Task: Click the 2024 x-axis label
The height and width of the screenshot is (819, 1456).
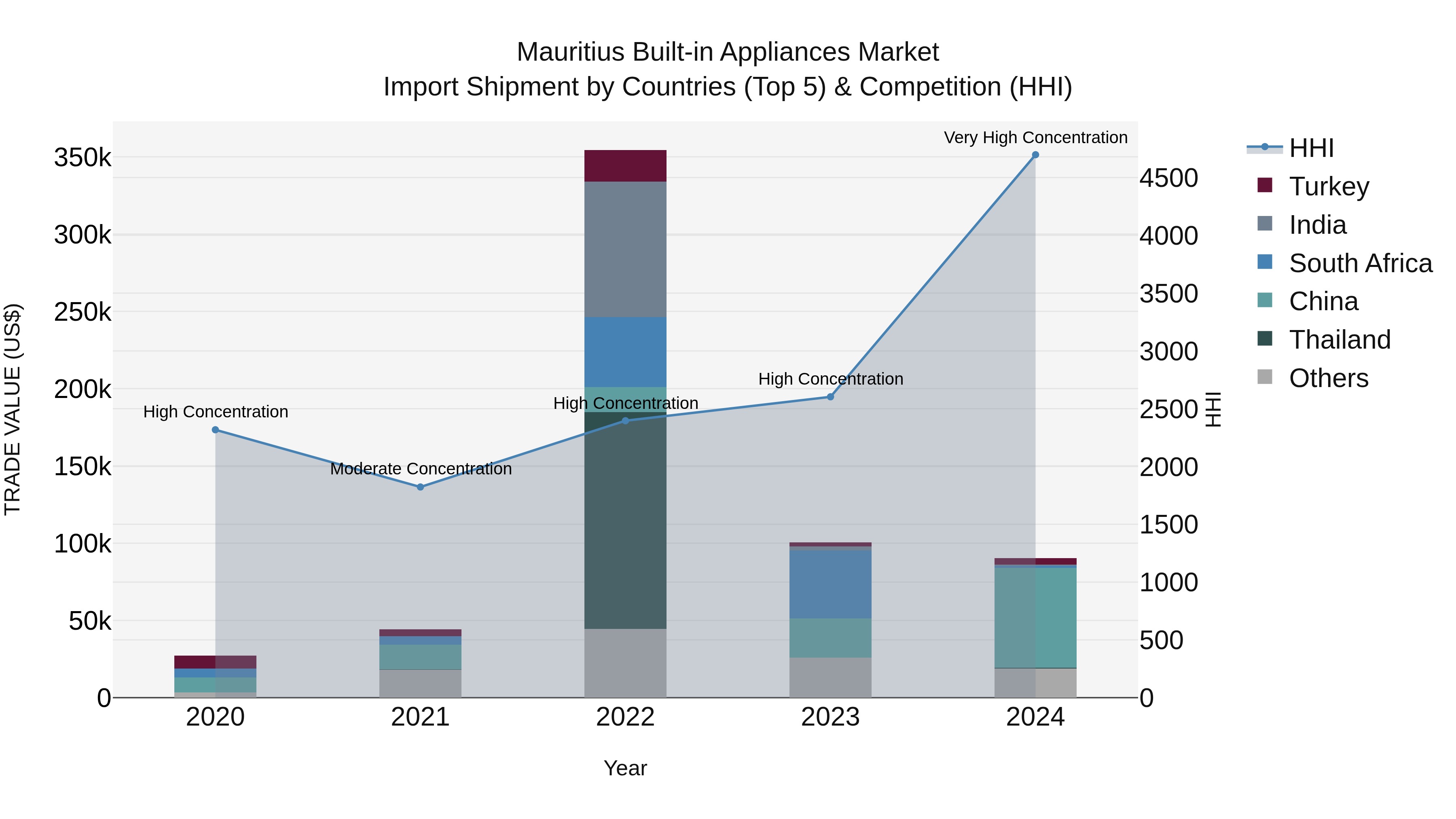Action: (x=1035, y=717)
